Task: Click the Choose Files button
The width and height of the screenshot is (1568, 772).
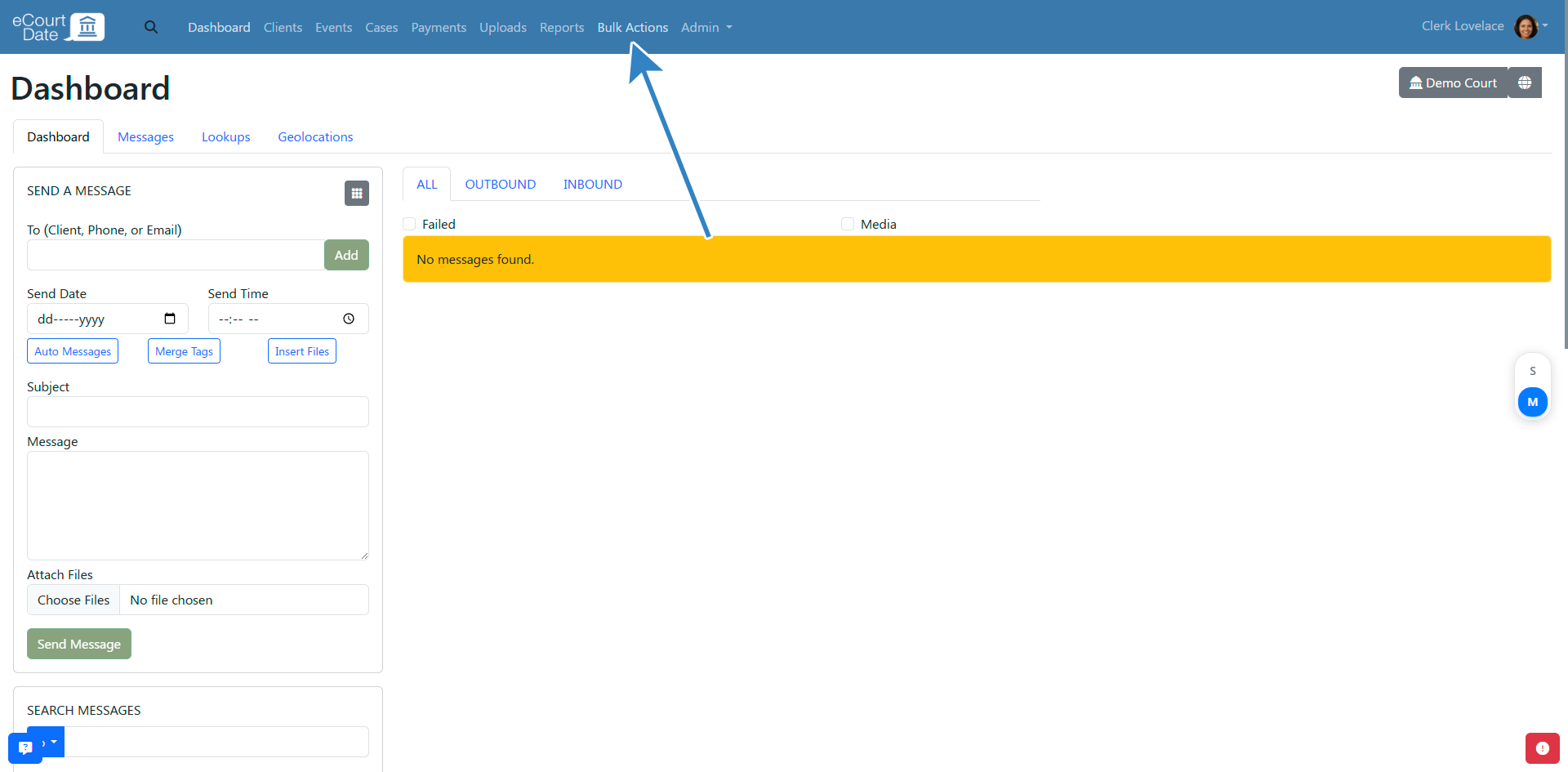Action: click(x=73, y=600)
